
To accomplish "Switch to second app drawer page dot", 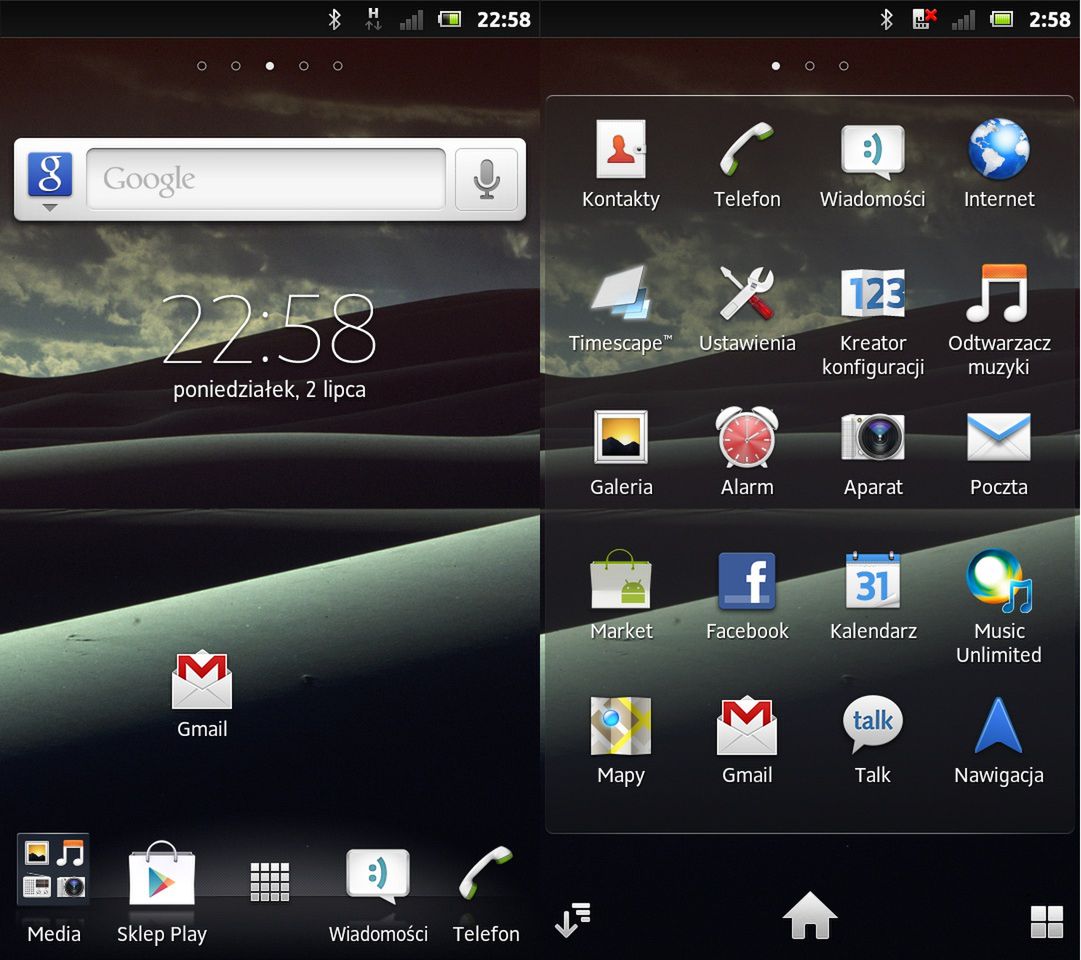I will tap(810, 66).
